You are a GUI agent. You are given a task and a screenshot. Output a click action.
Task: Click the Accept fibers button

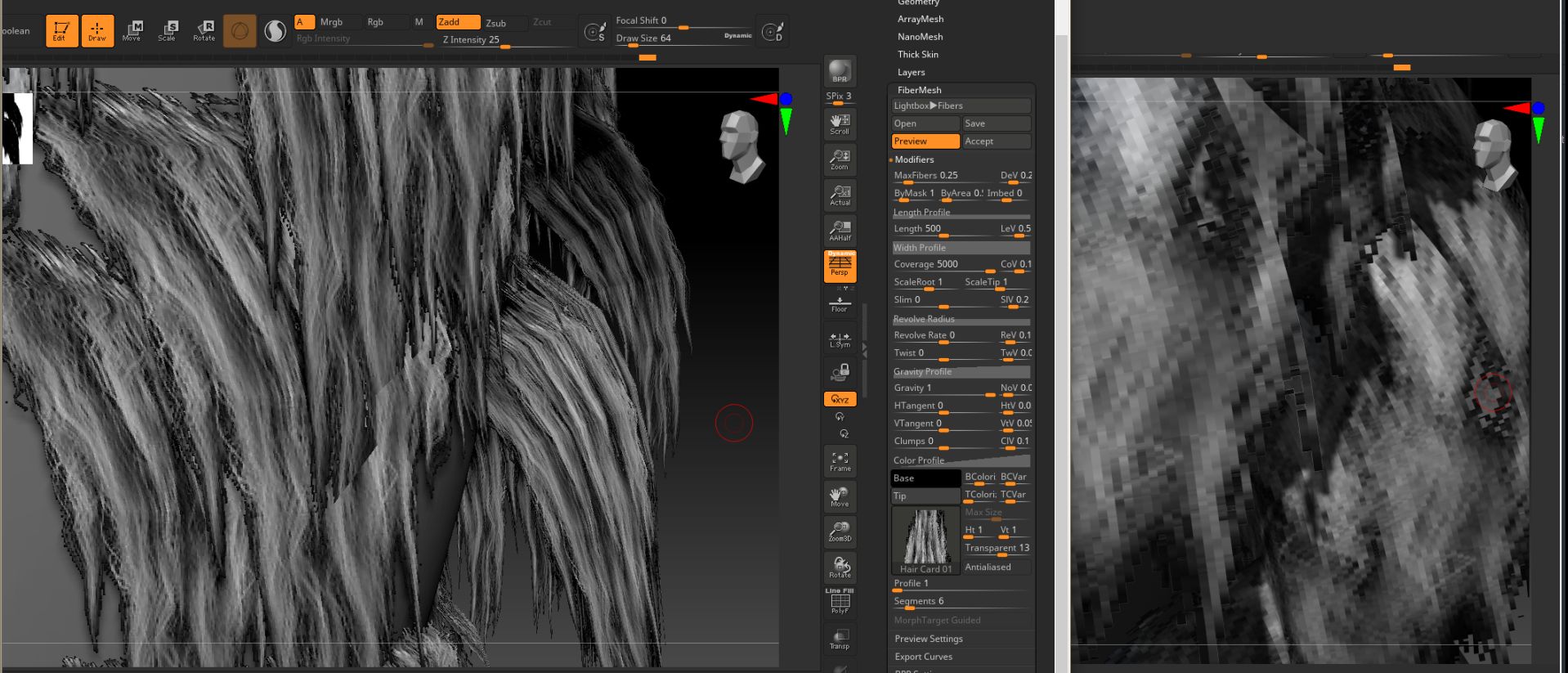997,141
